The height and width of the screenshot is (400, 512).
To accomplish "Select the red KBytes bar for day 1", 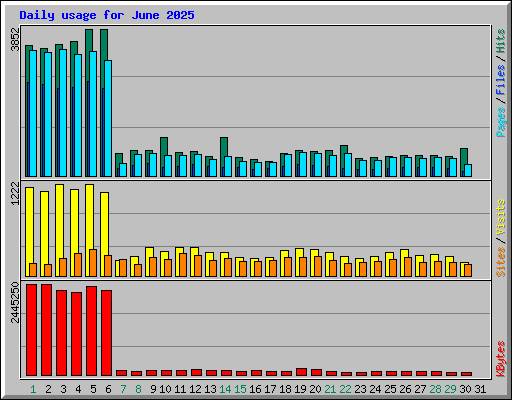I will click(31, 330).
